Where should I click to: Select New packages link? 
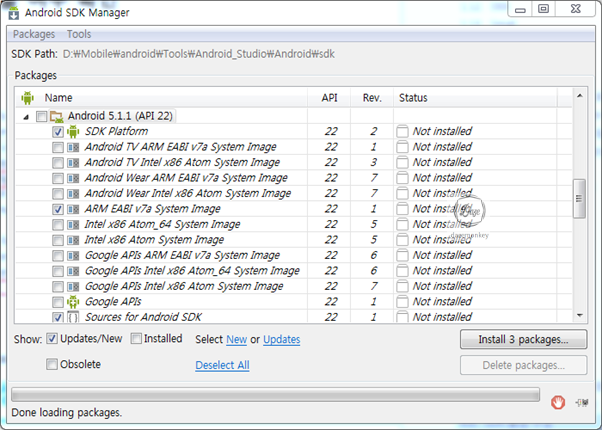click(x=236, y=339)
